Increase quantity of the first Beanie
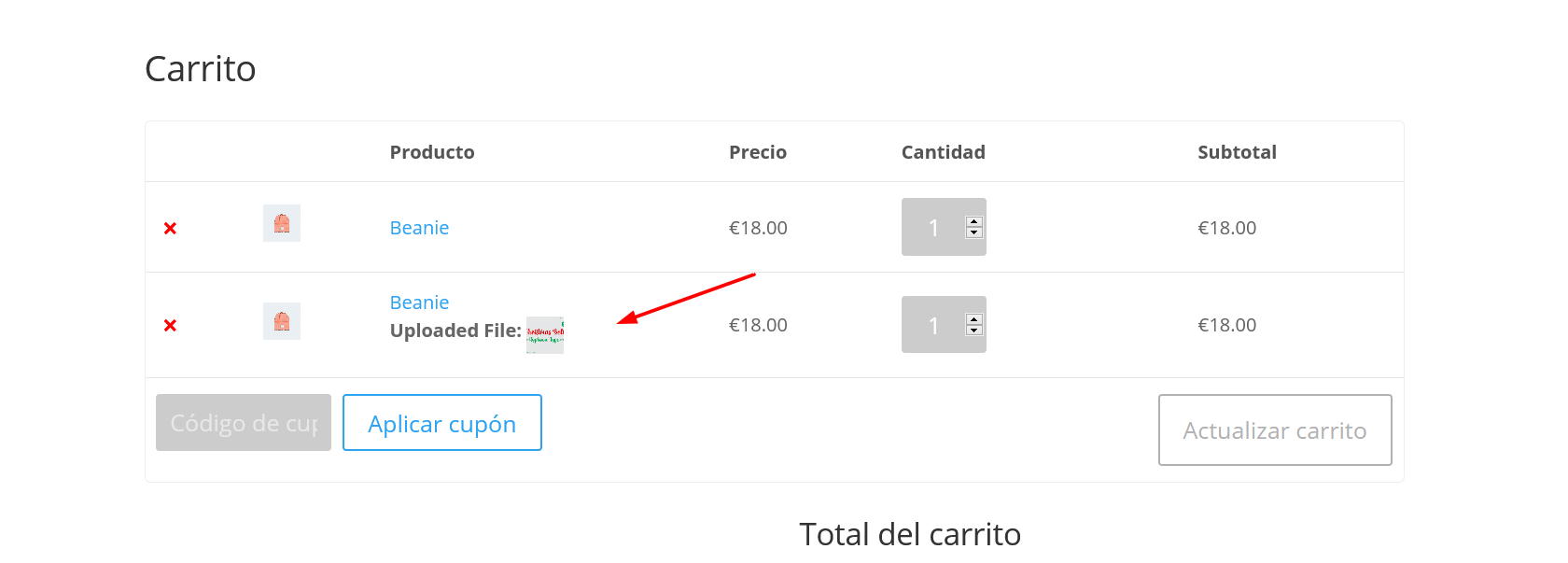Viewport: 1568px width, 563px height. point(974,222)
